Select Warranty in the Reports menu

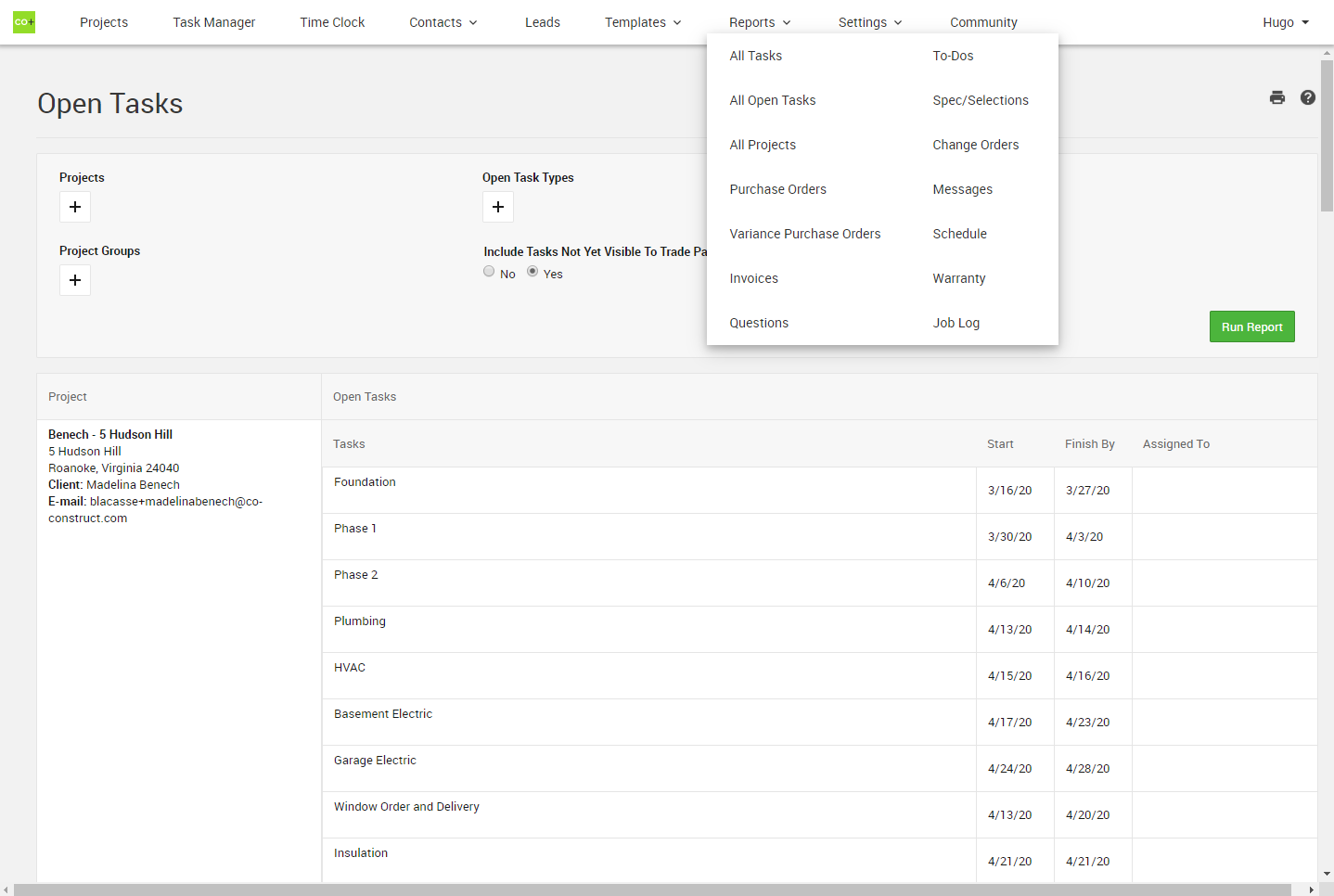[958, 278]
